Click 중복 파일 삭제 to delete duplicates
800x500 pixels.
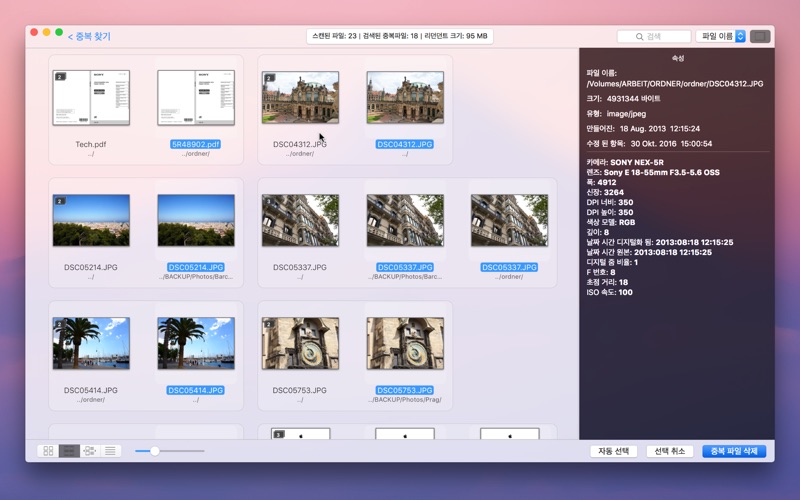coord(734,451)
